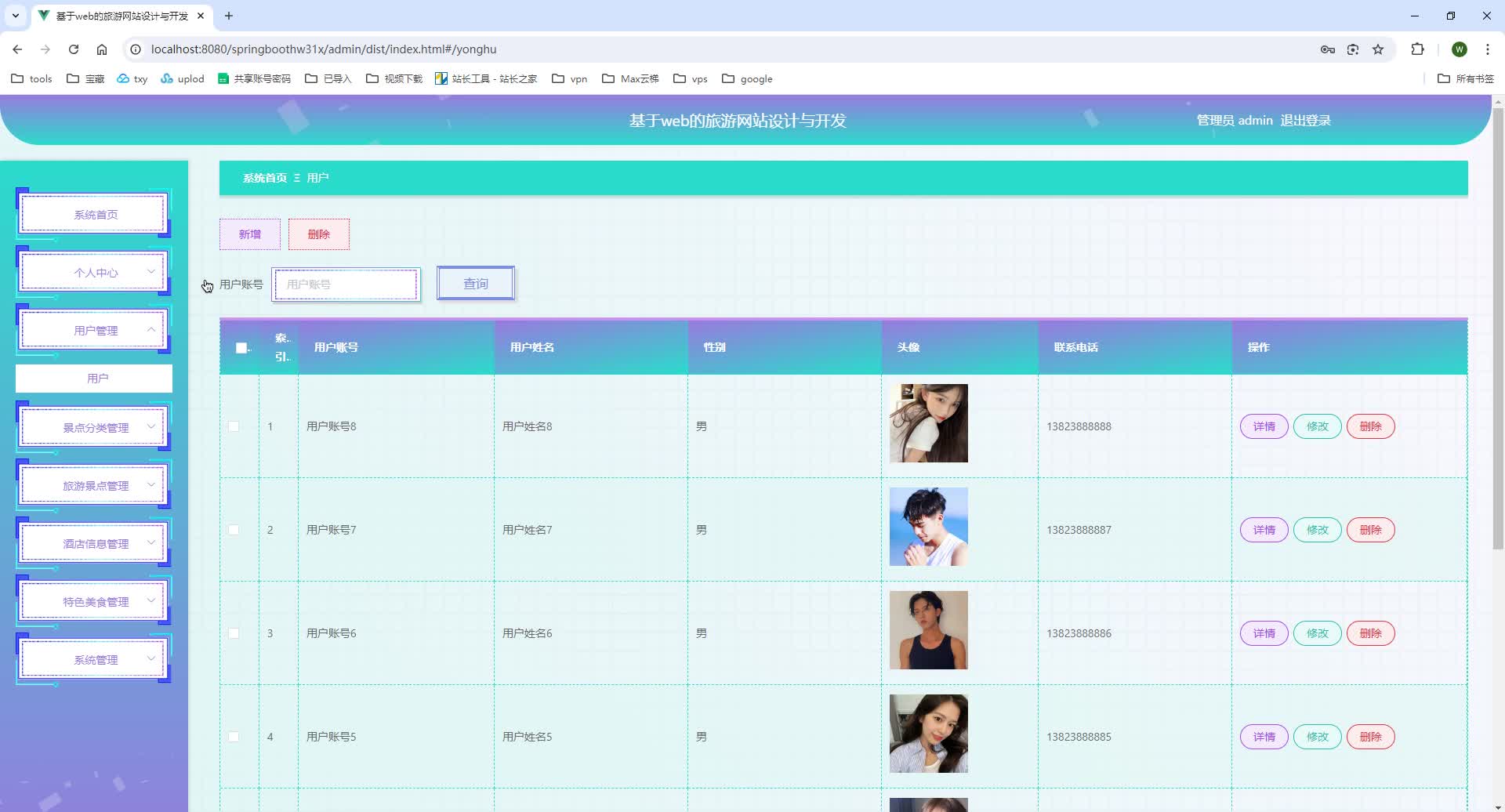Screen dimensions: 1505x812
Task: Expand the 景点分类管理 menu
Action: pyautogui.click(x=94, y=427)
